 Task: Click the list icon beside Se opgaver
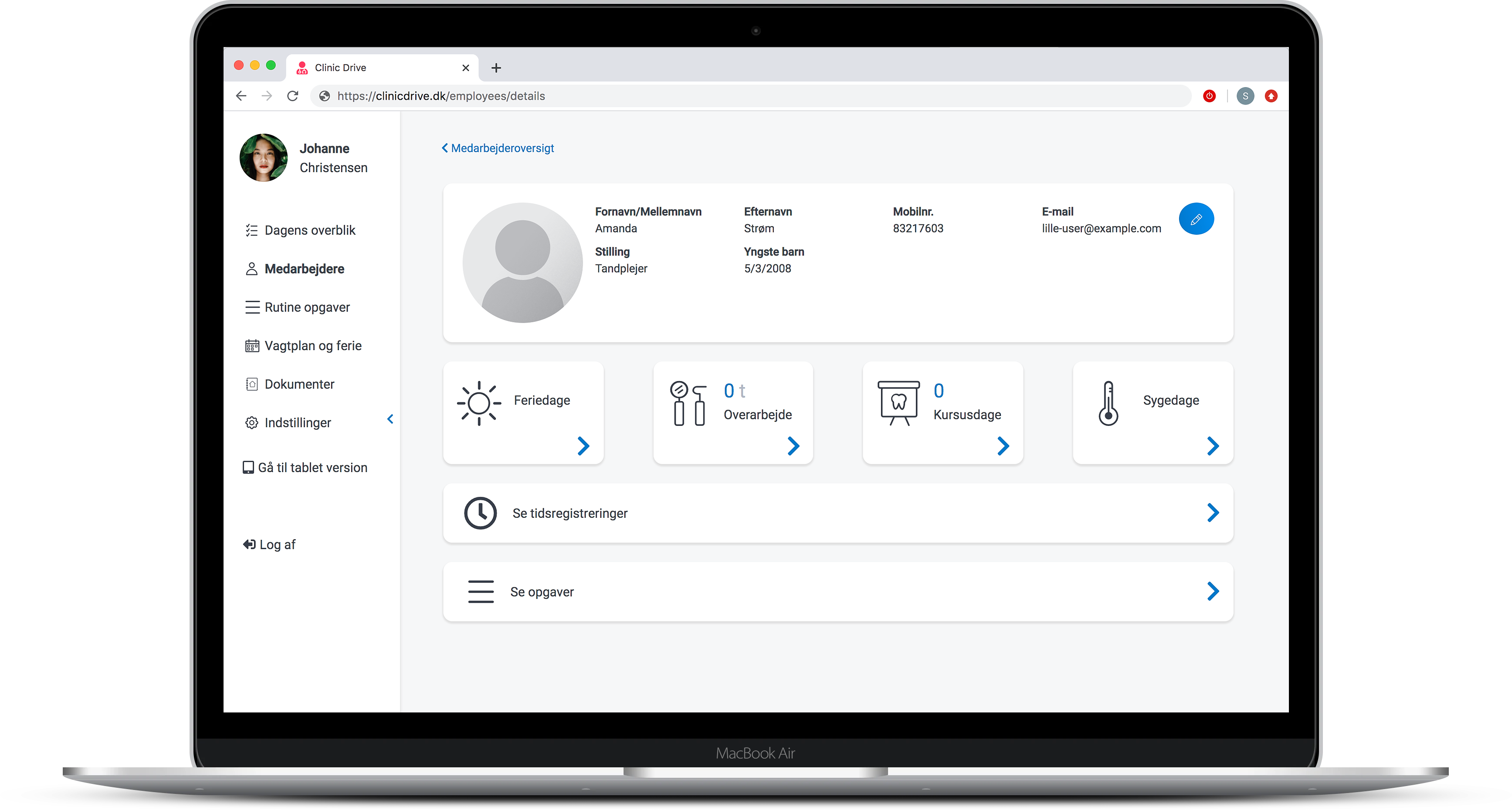(x=480, y=591)
